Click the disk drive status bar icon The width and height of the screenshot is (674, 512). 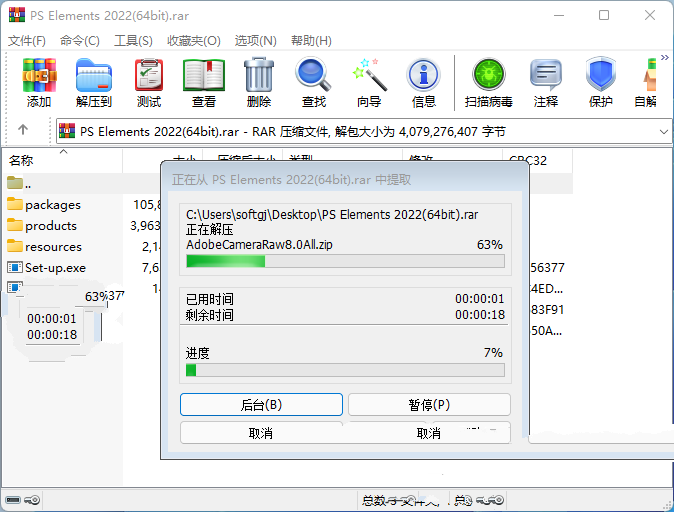pos(13,500)
